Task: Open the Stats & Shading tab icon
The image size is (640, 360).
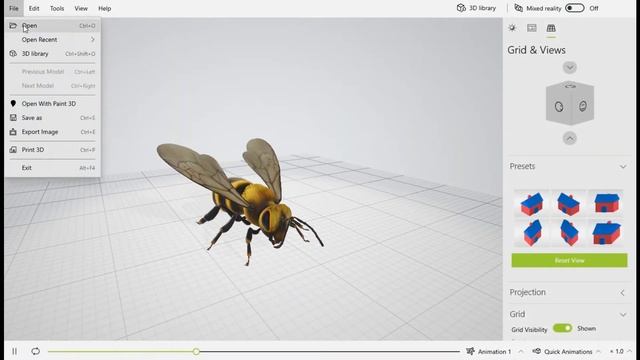Action: (x=531, y=28)
